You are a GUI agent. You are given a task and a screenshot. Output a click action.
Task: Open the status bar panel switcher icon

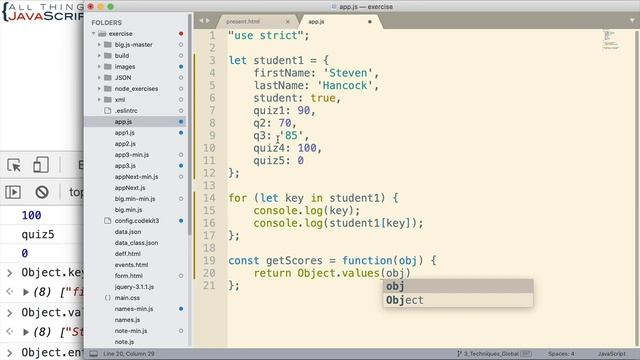click(x=93, y=354)
